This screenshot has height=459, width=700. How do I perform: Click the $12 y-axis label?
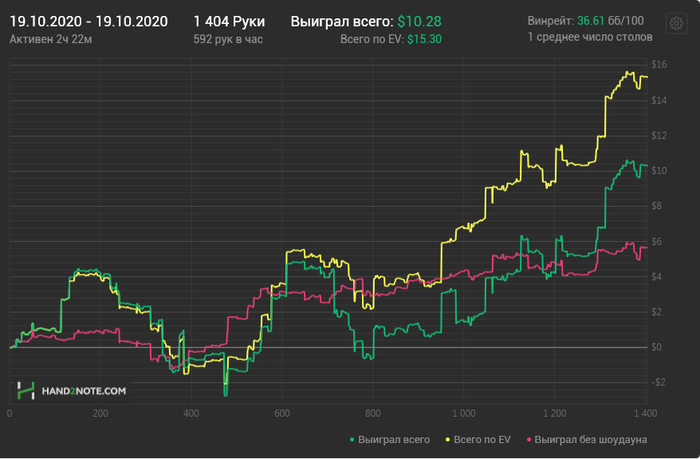[x=659, y=135]
